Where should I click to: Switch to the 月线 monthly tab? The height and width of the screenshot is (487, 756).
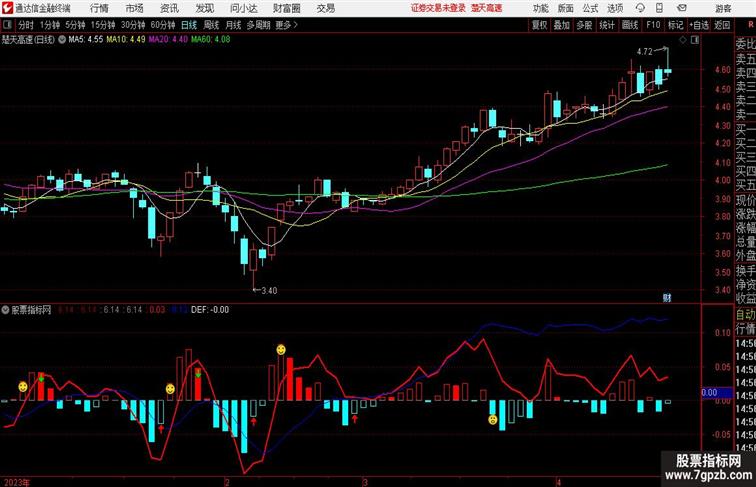pyautogui.click(x=233, y=25)
